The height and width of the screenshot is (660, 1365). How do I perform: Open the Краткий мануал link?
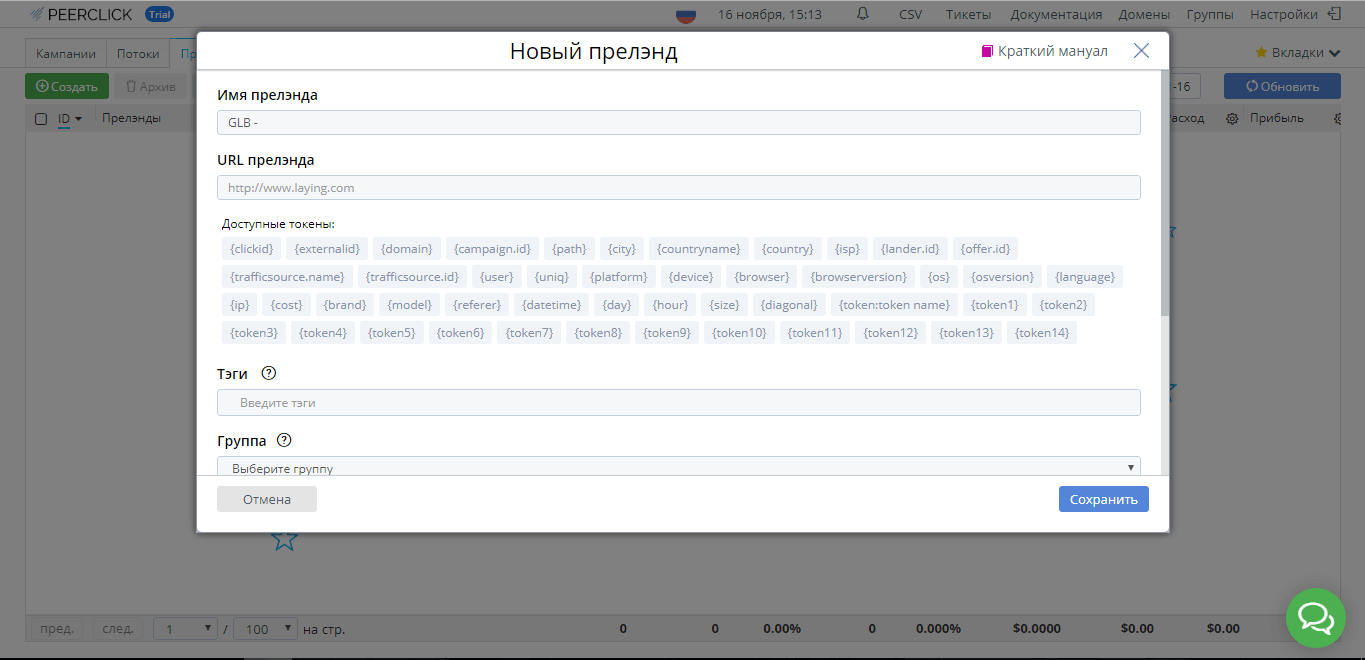pos(1045,51)
